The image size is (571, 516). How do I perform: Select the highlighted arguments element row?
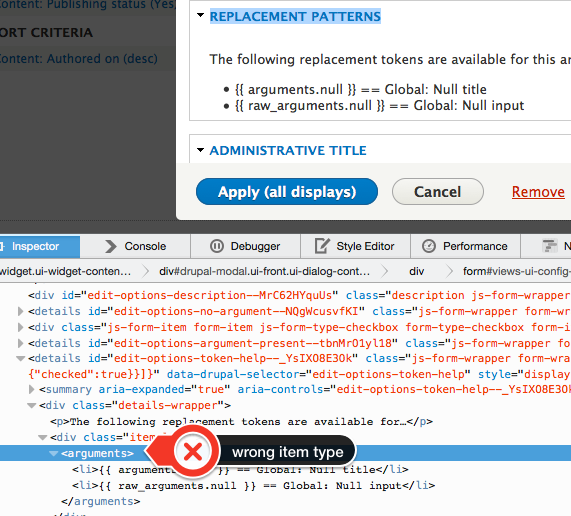pyautogui.click(x=286, y=453)
